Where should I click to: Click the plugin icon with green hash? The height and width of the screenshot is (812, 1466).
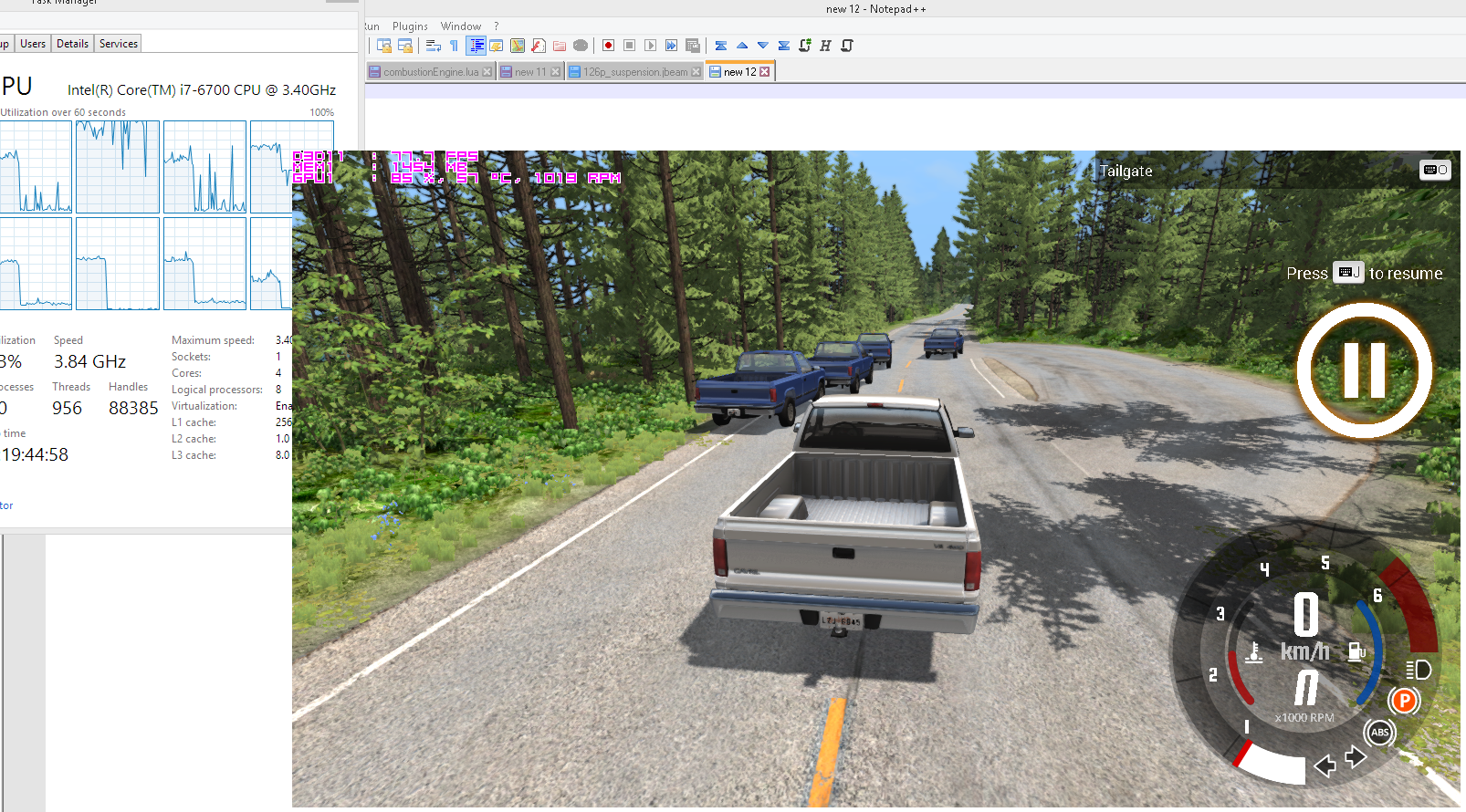[x=805, y=46]
